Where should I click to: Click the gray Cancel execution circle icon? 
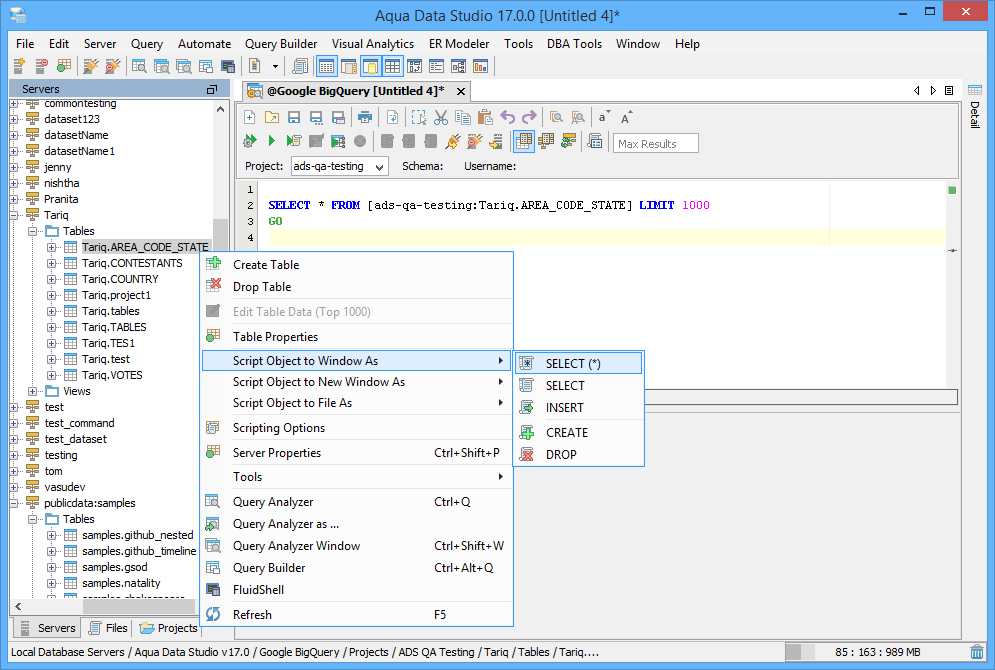[360, 141]
